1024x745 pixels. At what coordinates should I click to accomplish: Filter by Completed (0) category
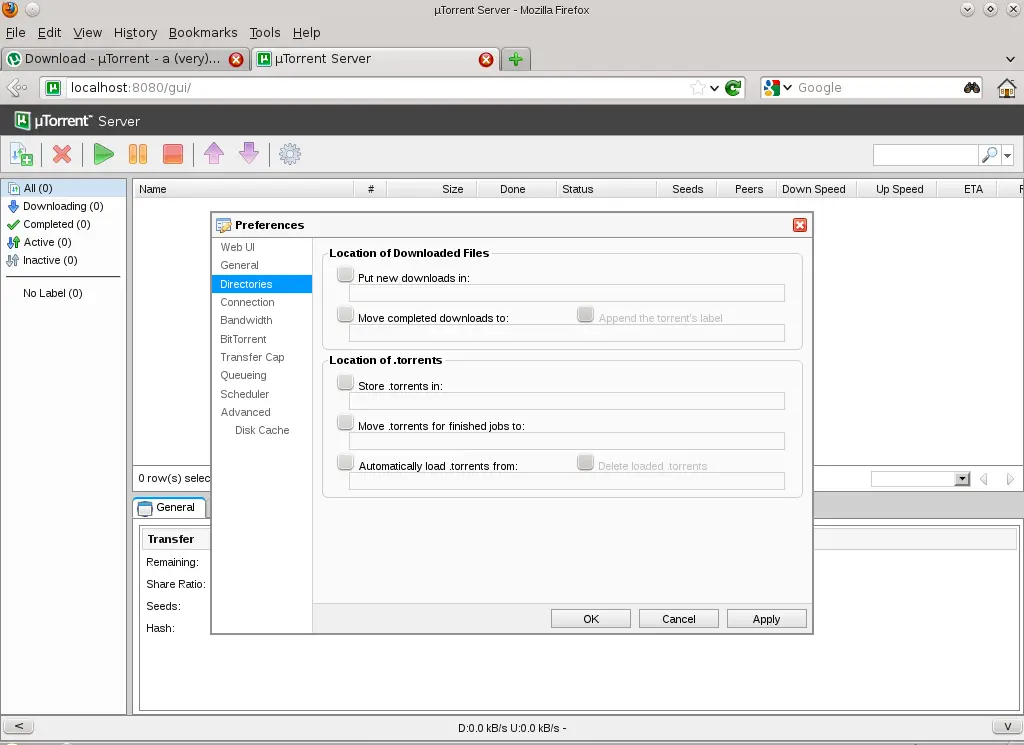(x=57, y=225)
